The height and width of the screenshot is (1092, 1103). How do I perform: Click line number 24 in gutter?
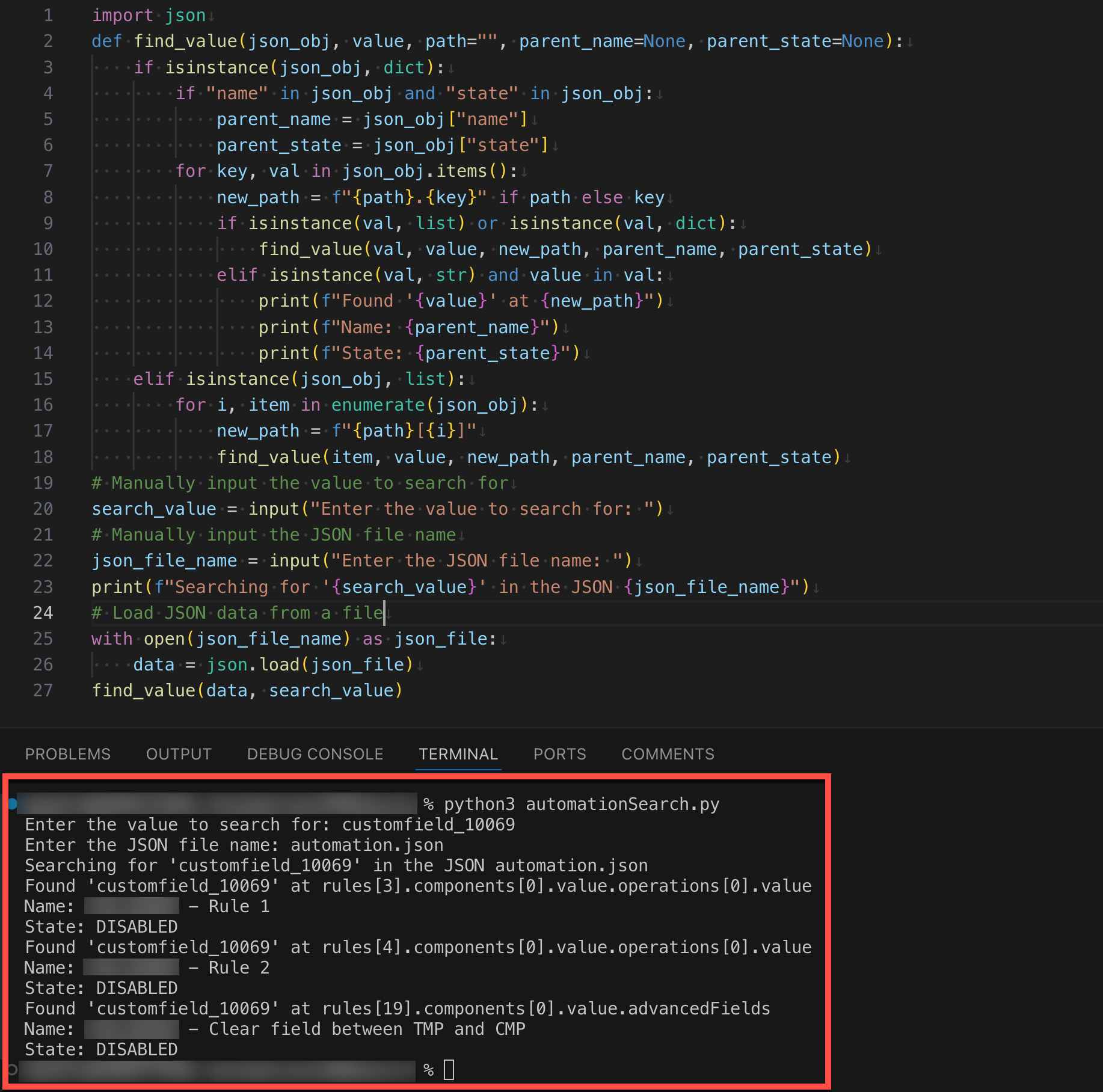43,613
